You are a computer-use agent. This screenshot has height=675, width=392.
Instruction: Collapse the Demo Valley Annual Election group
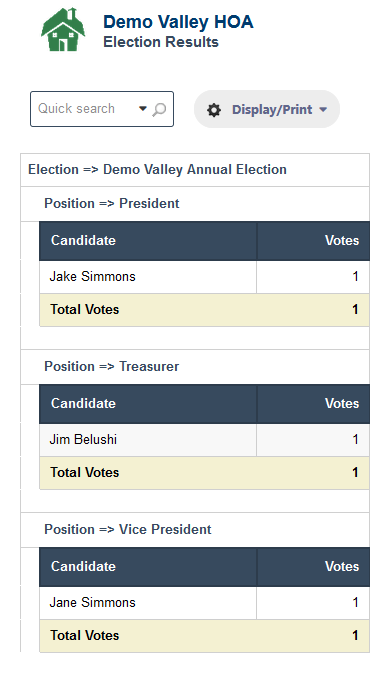(195, 170)
